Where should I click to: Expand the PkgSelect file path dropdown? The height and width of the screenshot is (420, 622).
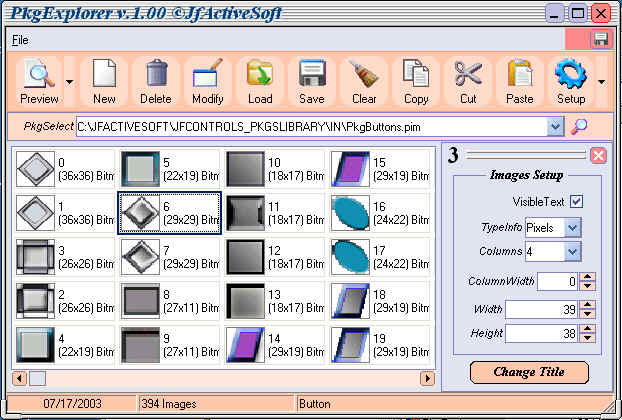click(555, 127)
